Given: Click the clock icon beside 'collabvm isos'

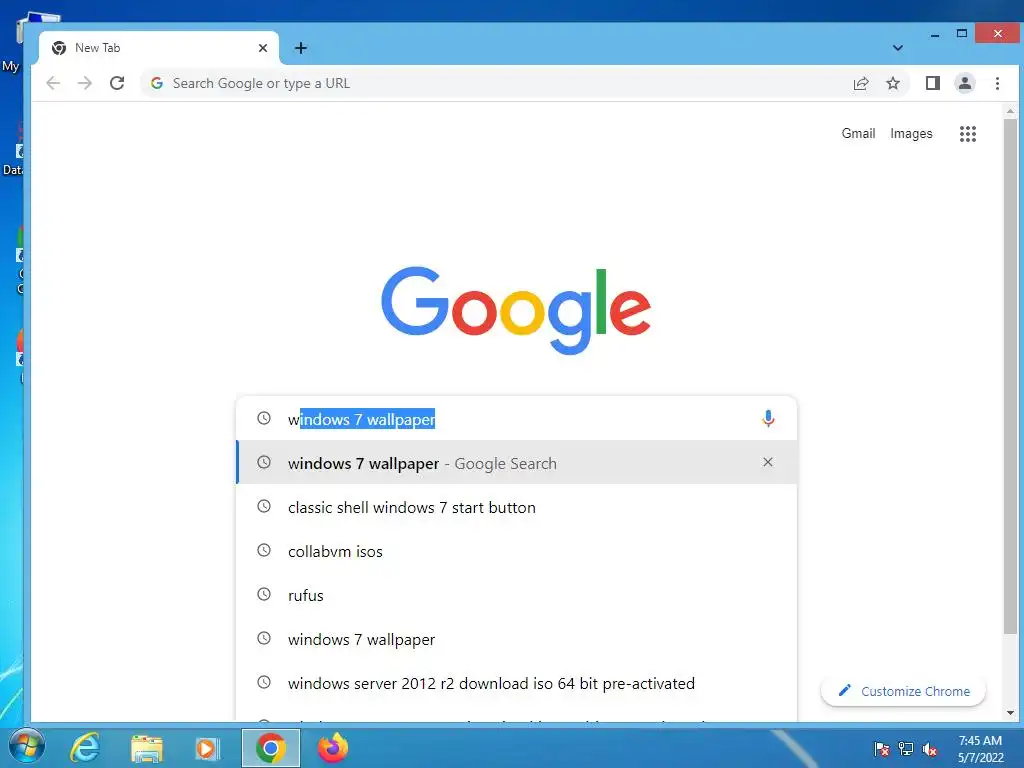Looking at the screenshot, I should 264,550.
